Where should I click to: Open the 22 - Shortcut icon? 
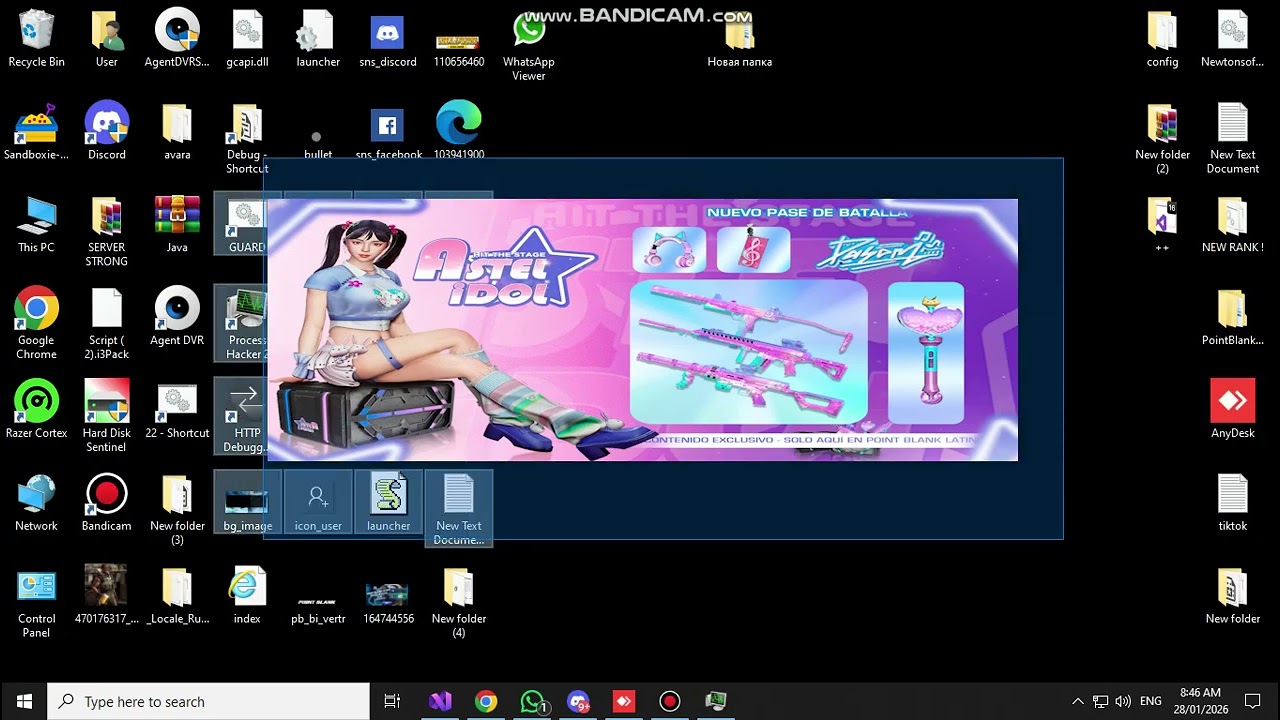pos(177,411)
